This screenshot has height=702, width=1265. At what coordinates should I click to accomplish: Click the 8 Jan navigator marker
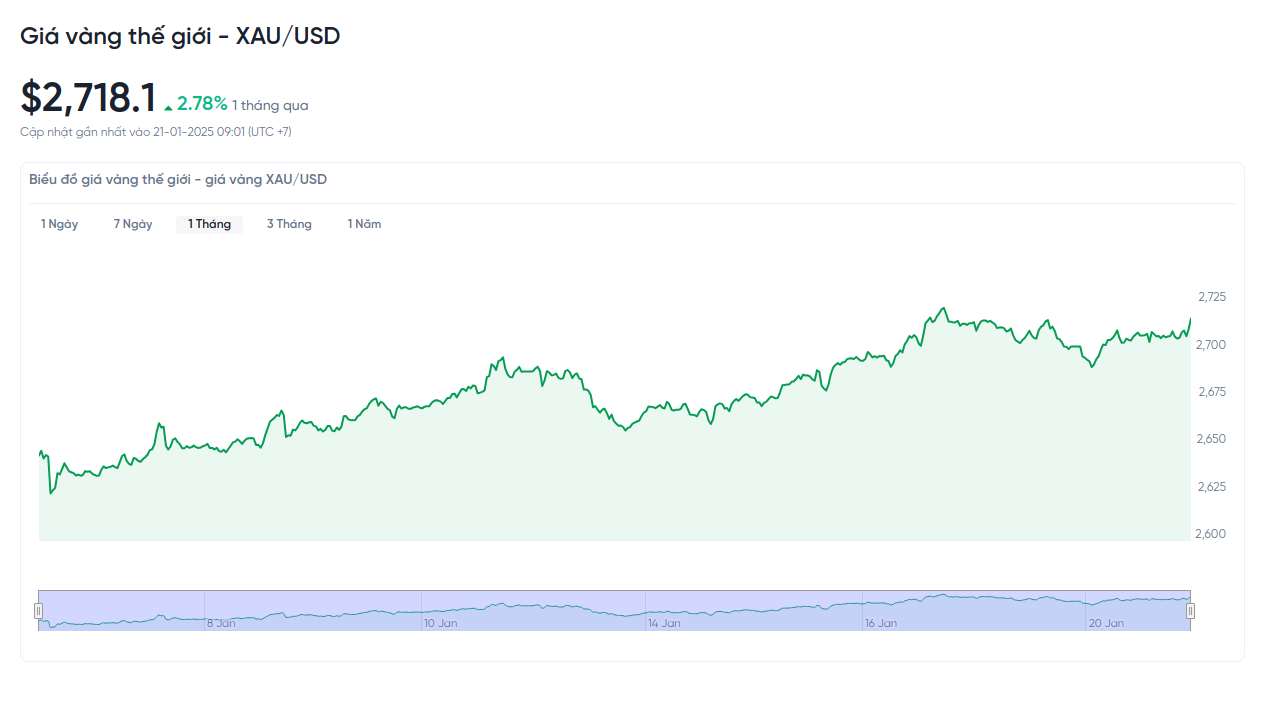[x=221, y=623]
